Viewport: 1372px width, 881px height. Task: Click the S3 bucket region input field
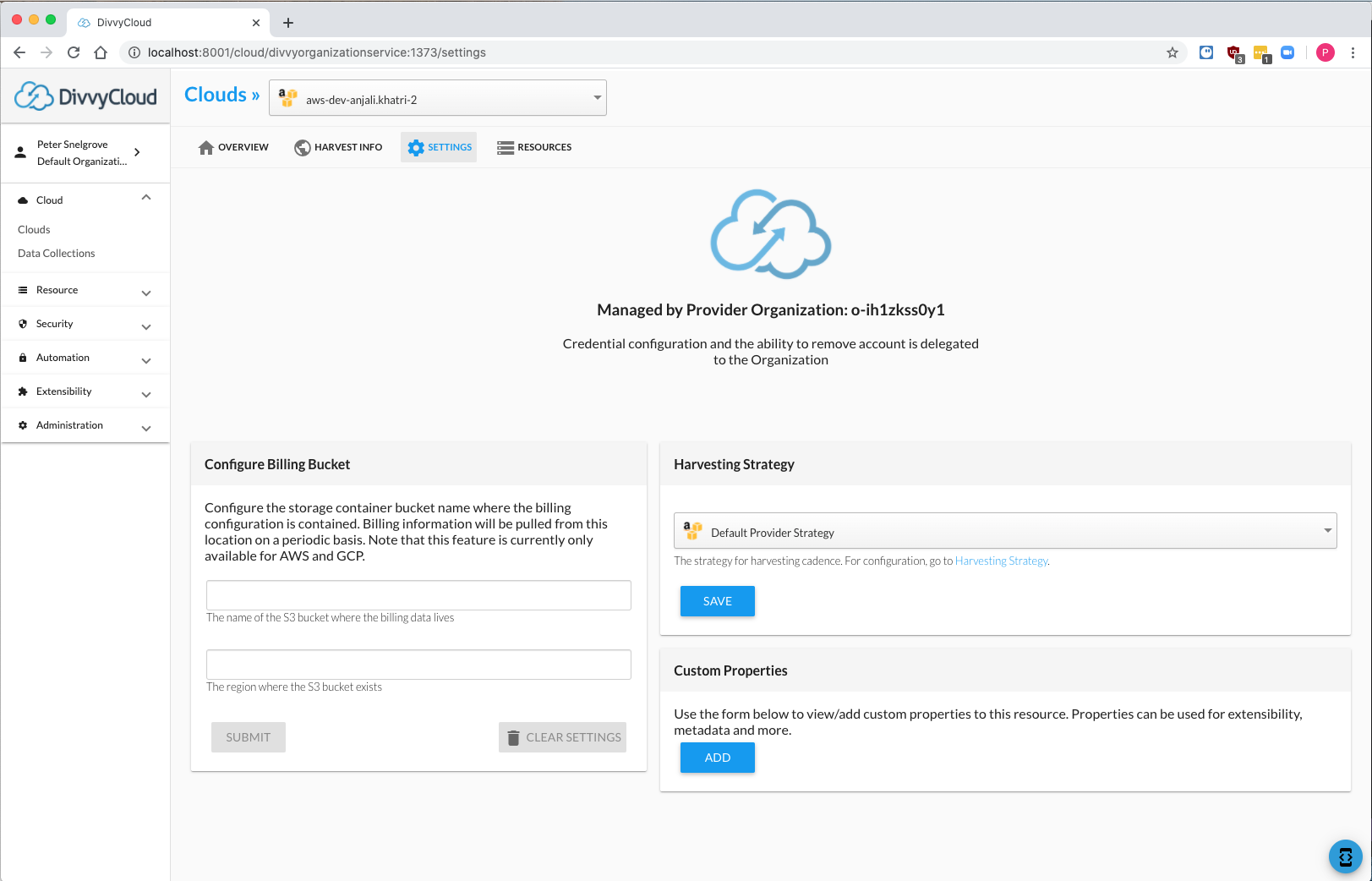click(418, 665)
